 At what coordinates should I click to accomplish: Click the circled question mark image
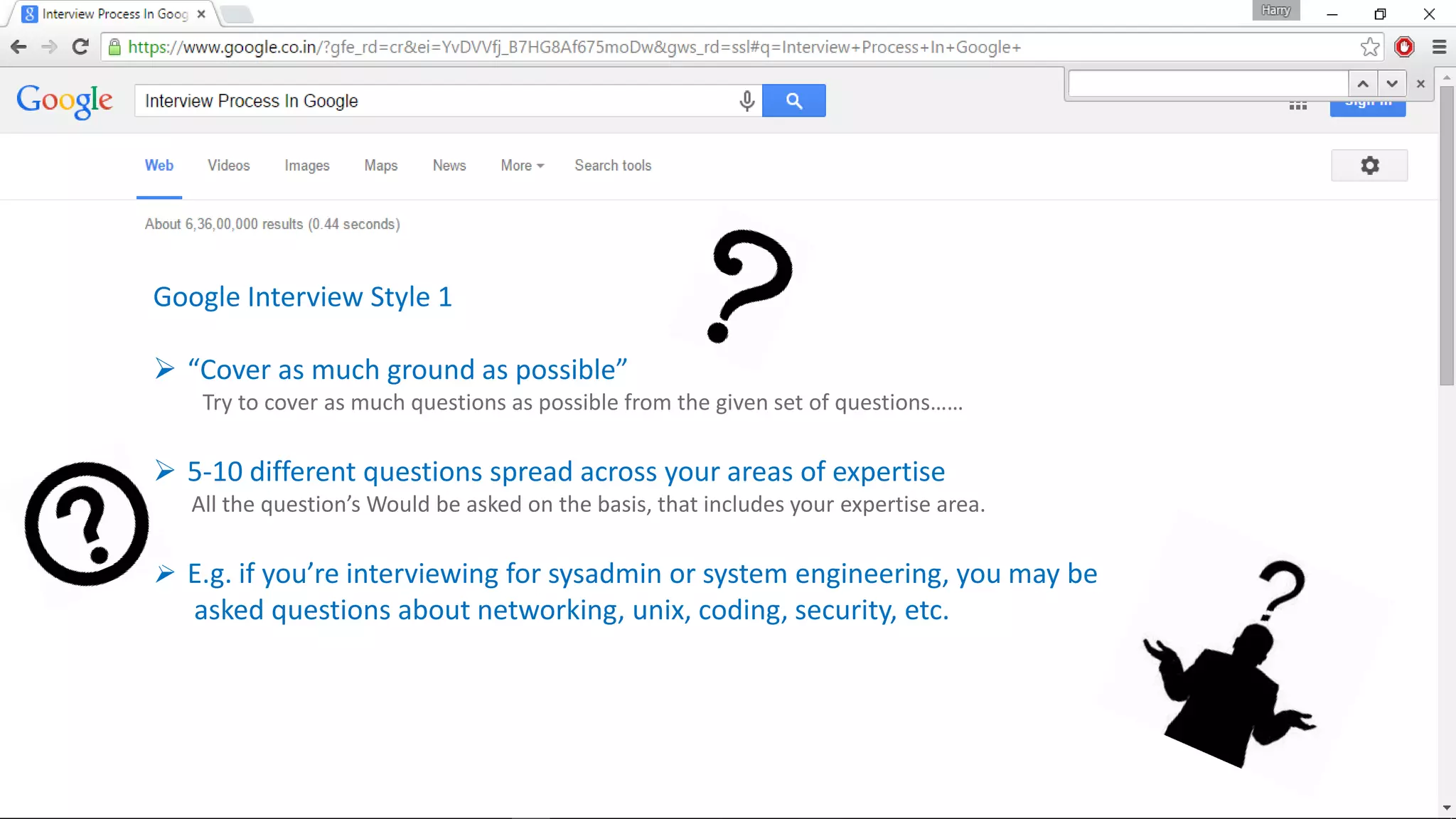[87, 524]
